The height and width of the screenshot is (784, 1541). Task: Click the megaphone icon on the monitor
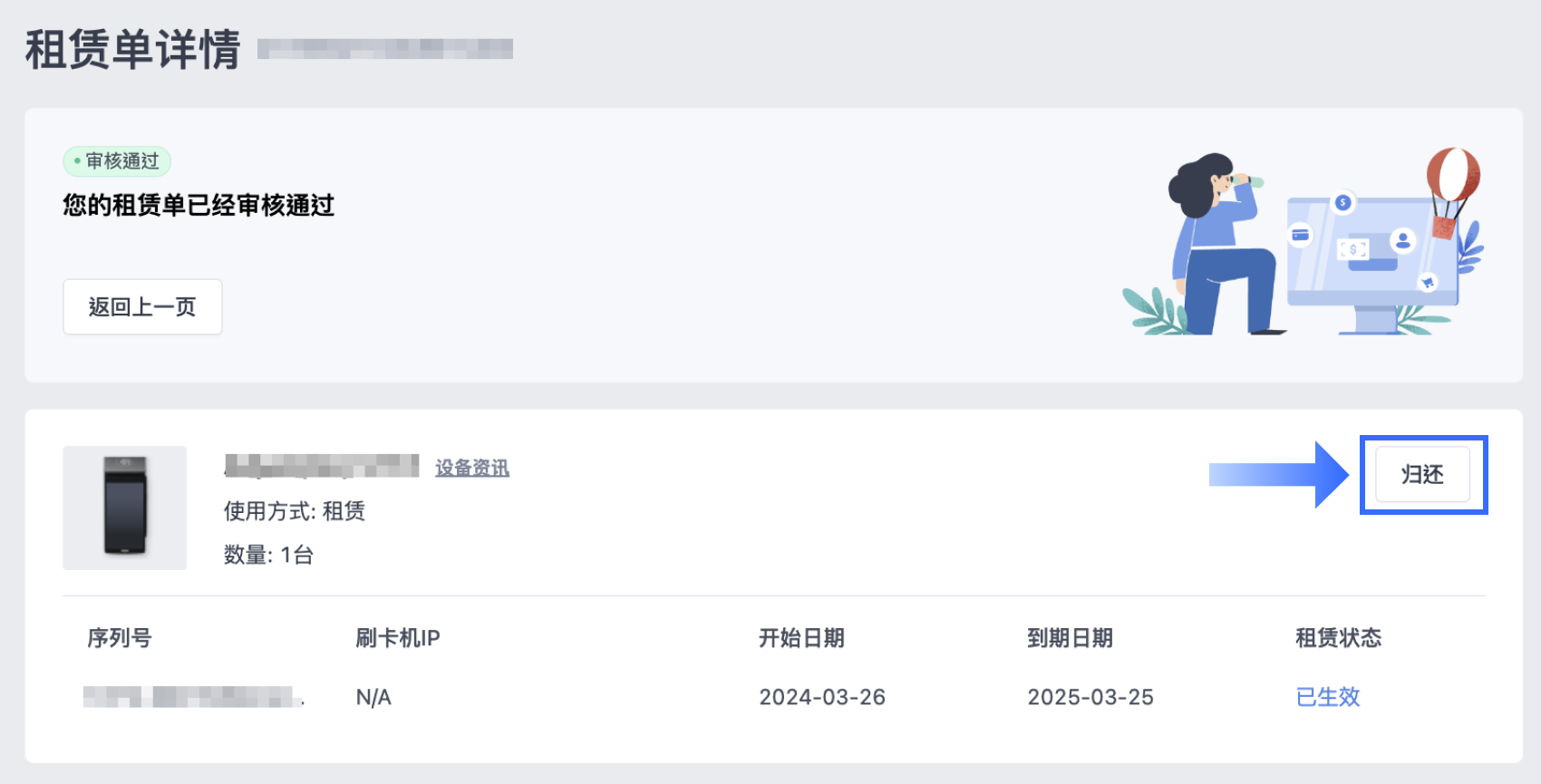1428,283
